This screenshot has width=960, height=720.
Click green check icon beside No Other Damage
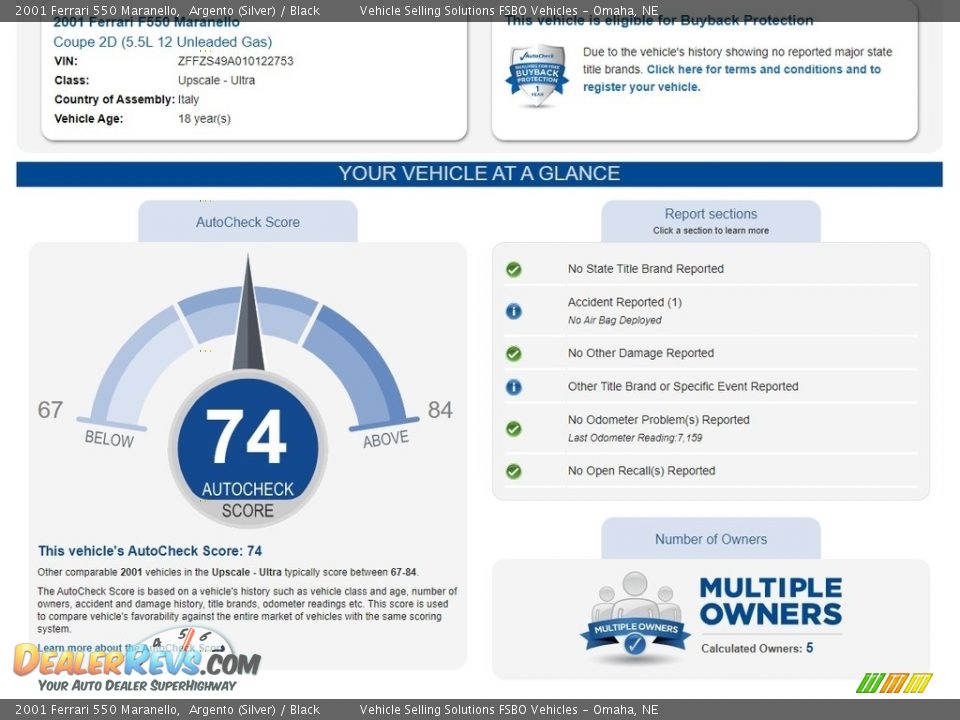point(514,354)
